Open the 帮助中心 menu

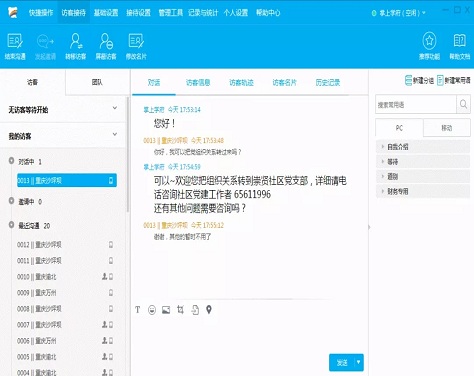click(268, 13)
